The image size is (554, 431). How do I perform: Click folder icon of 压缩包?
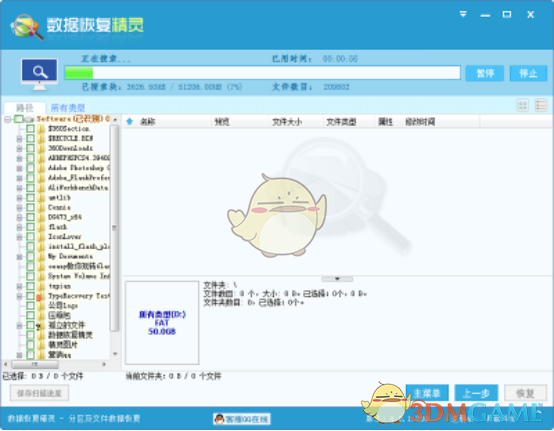41,315
